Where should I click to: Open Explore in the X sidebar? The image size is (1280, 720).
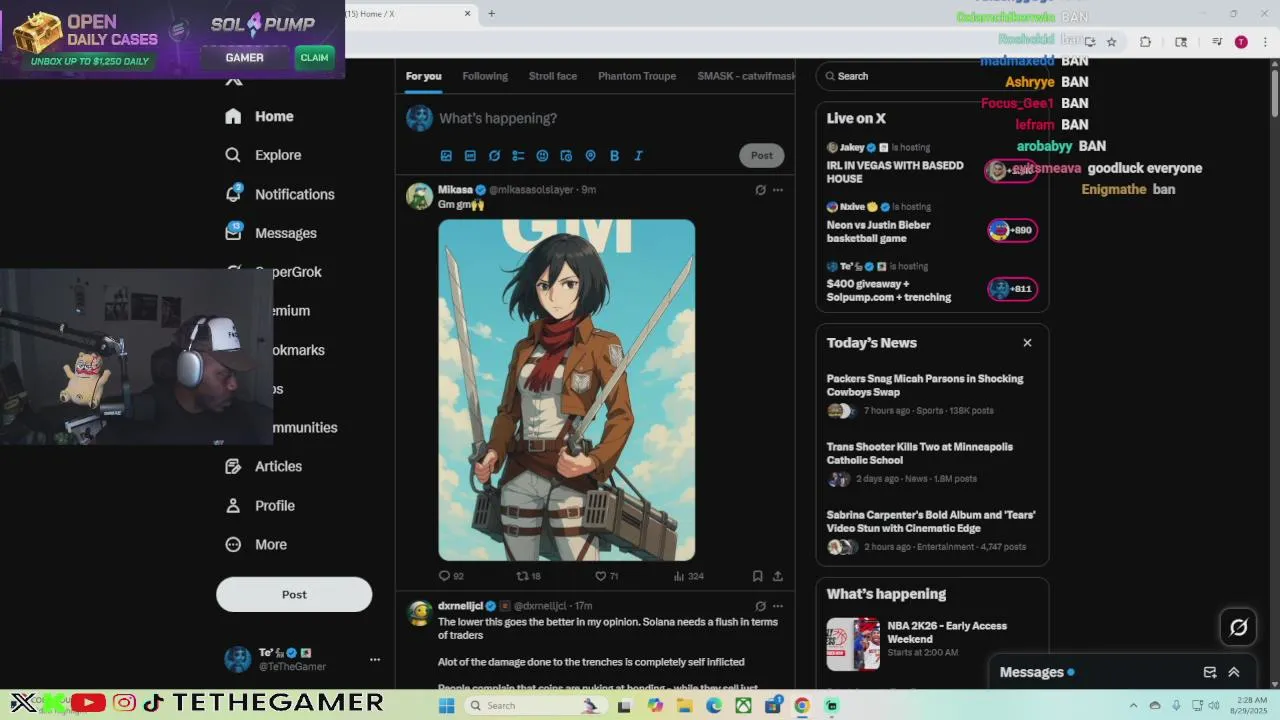pyautogui.click(x=263, y=155)
